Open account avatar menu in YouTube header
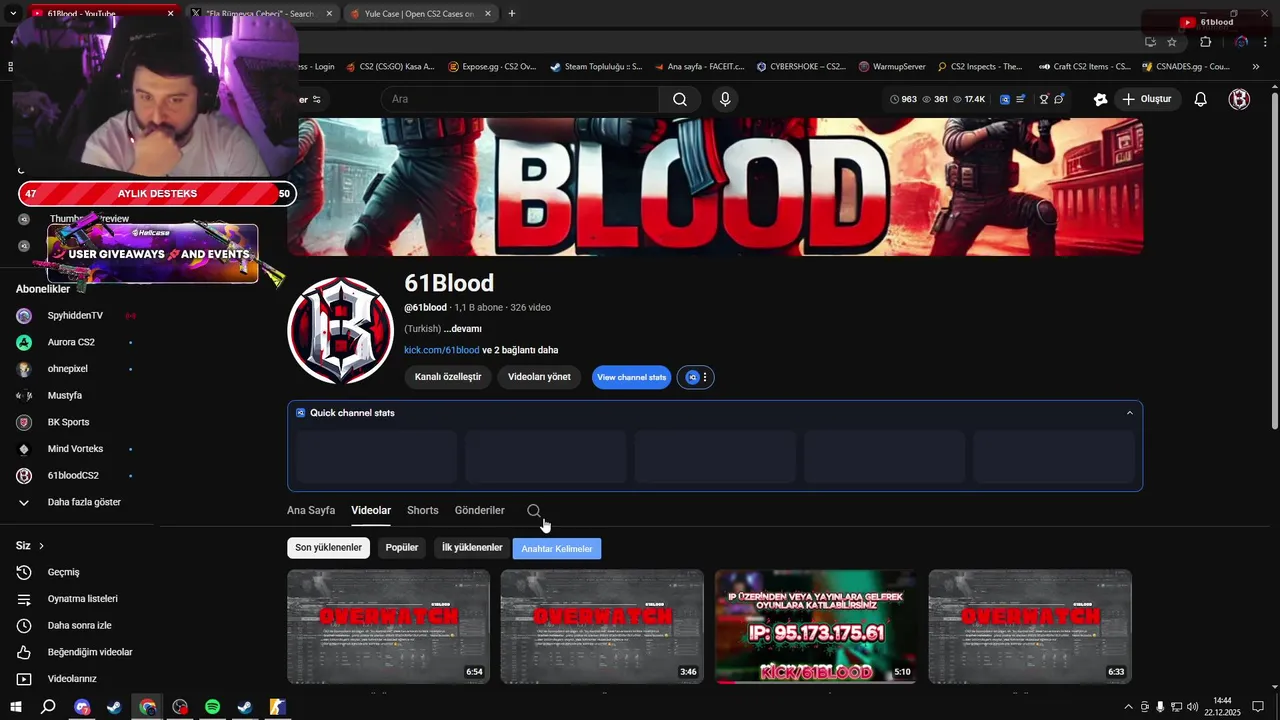Image resolution: width=1280 pixels, height=720 pixels. tap(1239, 99)
